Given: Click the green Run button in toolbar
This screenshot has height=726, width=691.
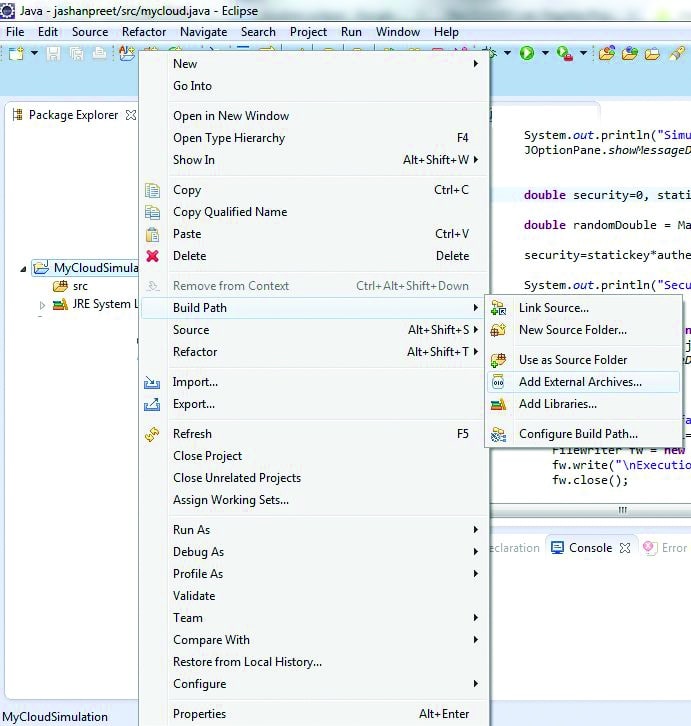Looking at the screenshot, I should click(527, 53).
